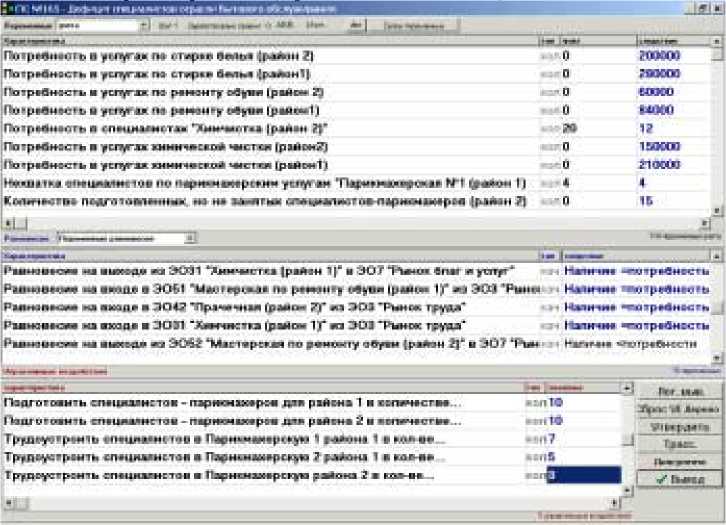
Task: Open the Равновесия filter combo box dropdown
Action: point(189,238)
